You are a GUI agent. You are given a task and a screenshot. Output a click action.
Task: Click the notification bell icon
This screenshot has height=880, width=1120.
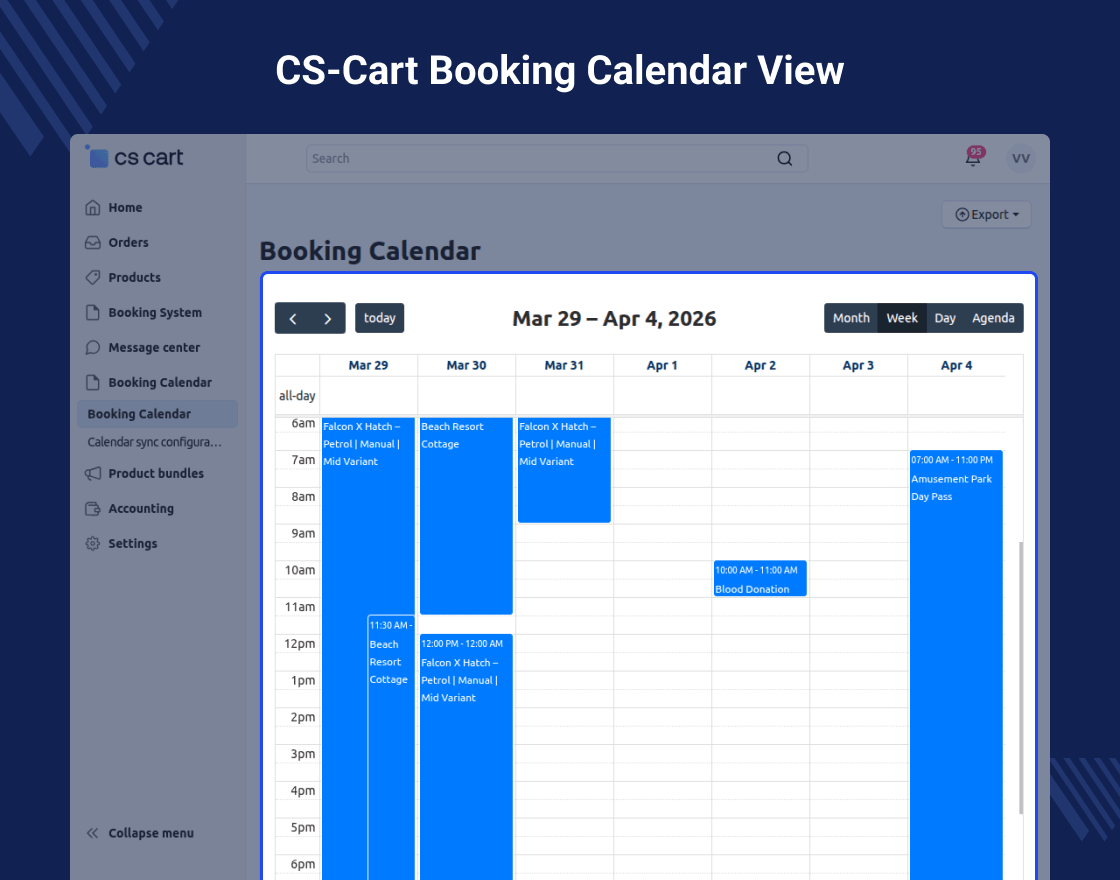973,159
